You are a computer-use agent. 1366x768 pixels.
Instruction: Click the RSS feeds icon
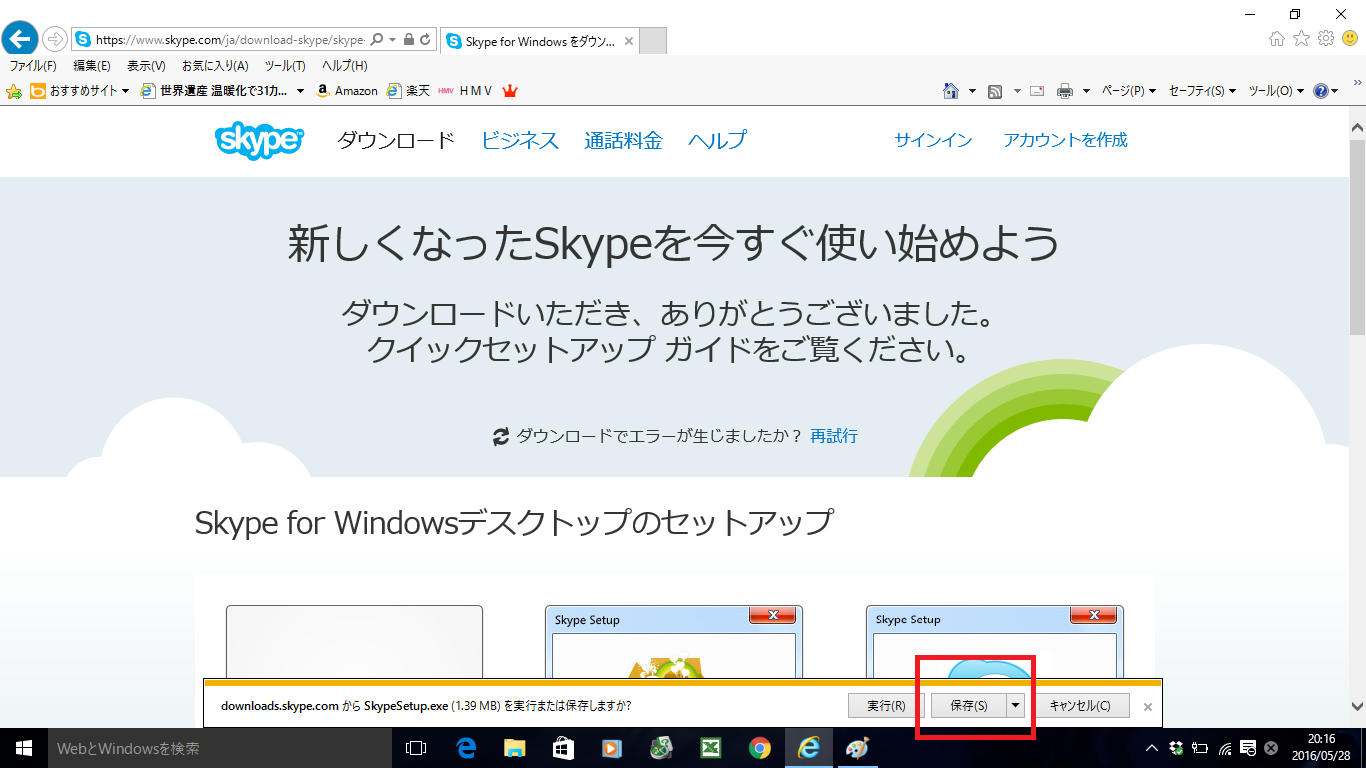point(995,91)
